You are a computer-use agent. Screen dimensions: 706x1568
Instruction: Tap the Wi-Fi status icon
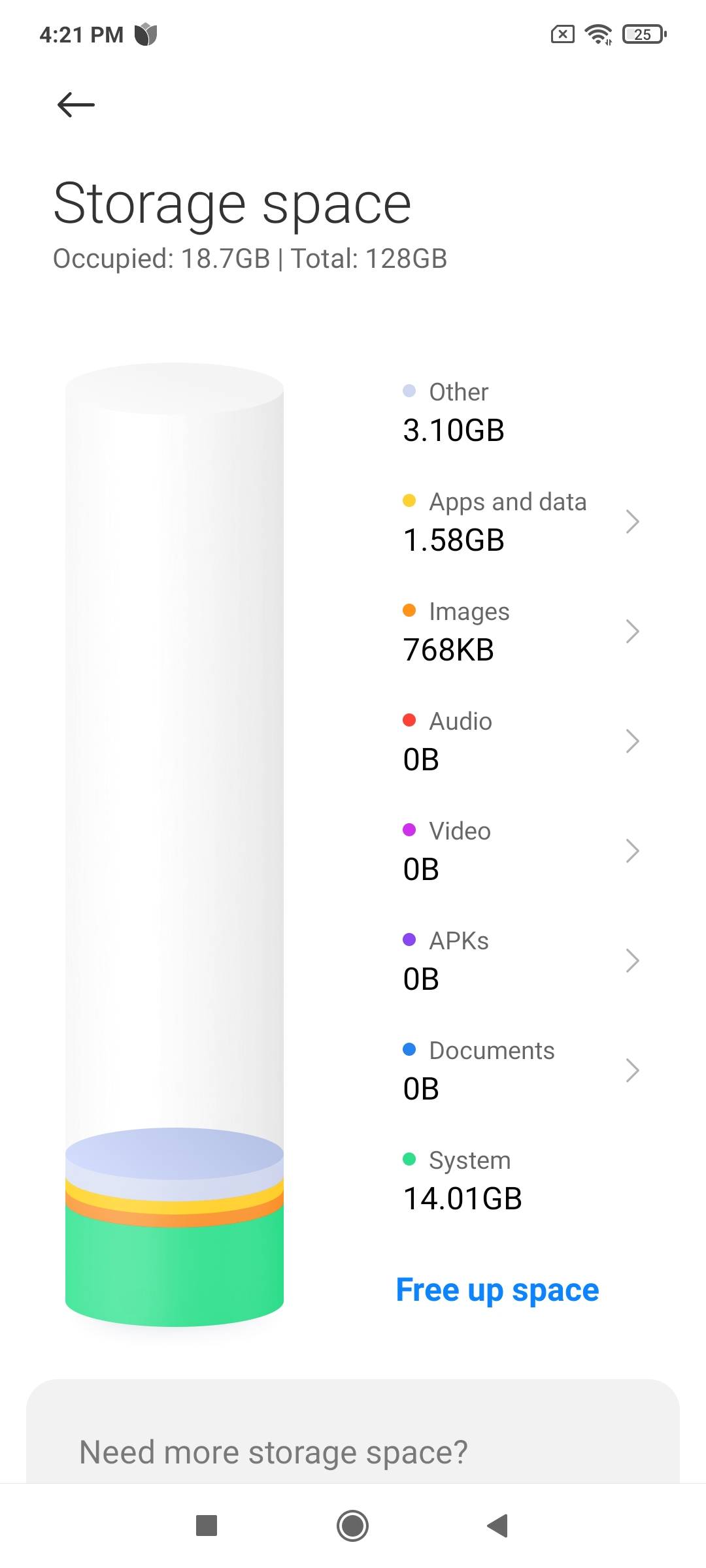pyautogui.click(x=598, y=34)
